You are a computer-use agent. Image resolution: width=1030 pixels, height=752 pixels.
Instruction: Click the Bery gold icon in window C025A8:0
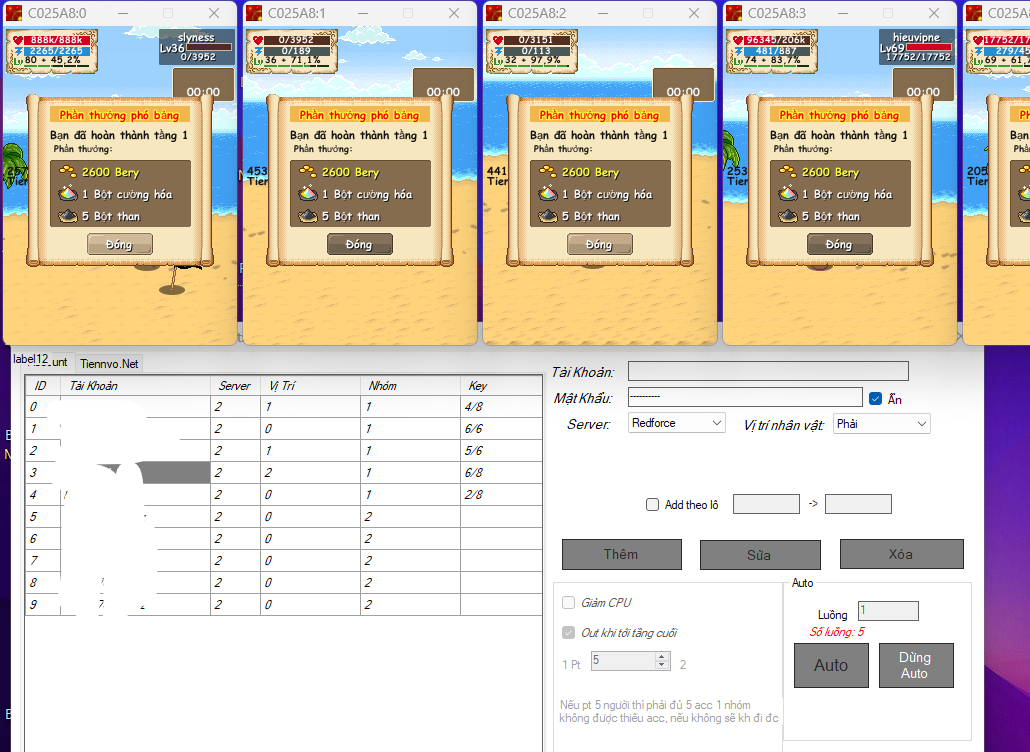pos(68,172)
